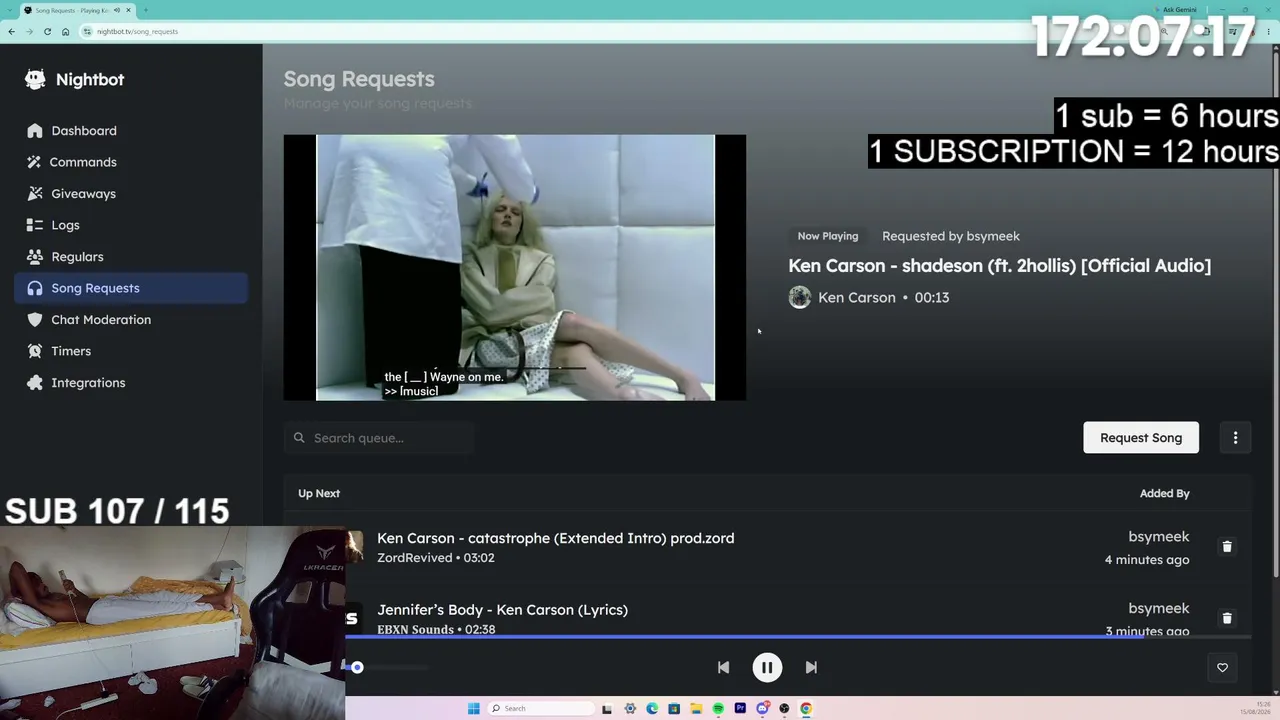Mute the Song Requests tab audio icon
This screenshot has width=1280, height=720.
117,10
